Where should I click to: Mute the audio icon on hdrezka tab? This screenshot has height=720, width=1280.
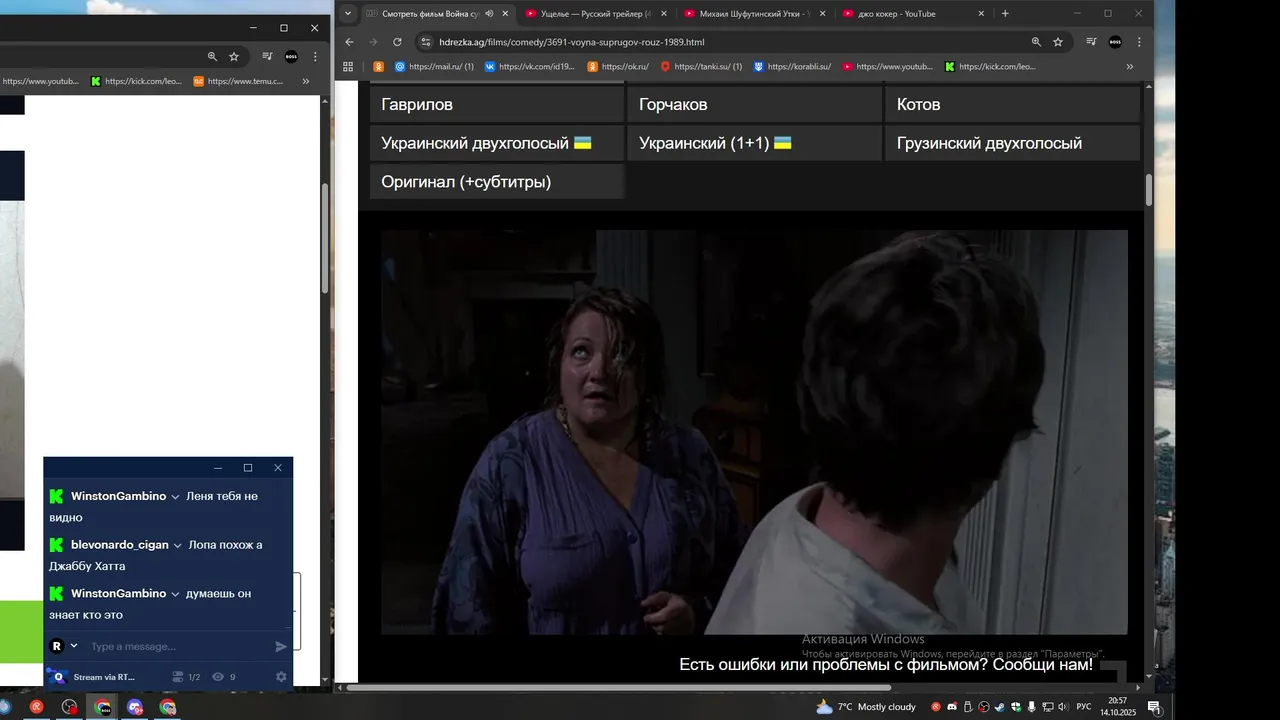pyautogui.click(x=488, y=14)
